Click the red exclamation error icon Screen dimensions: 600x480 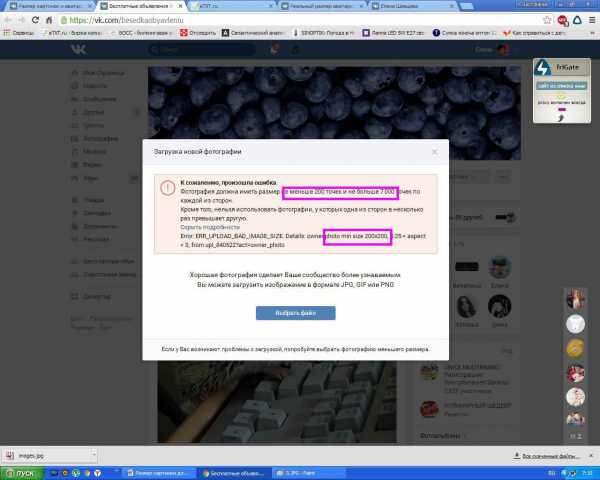pyautogui.click(x=168, y=188)
